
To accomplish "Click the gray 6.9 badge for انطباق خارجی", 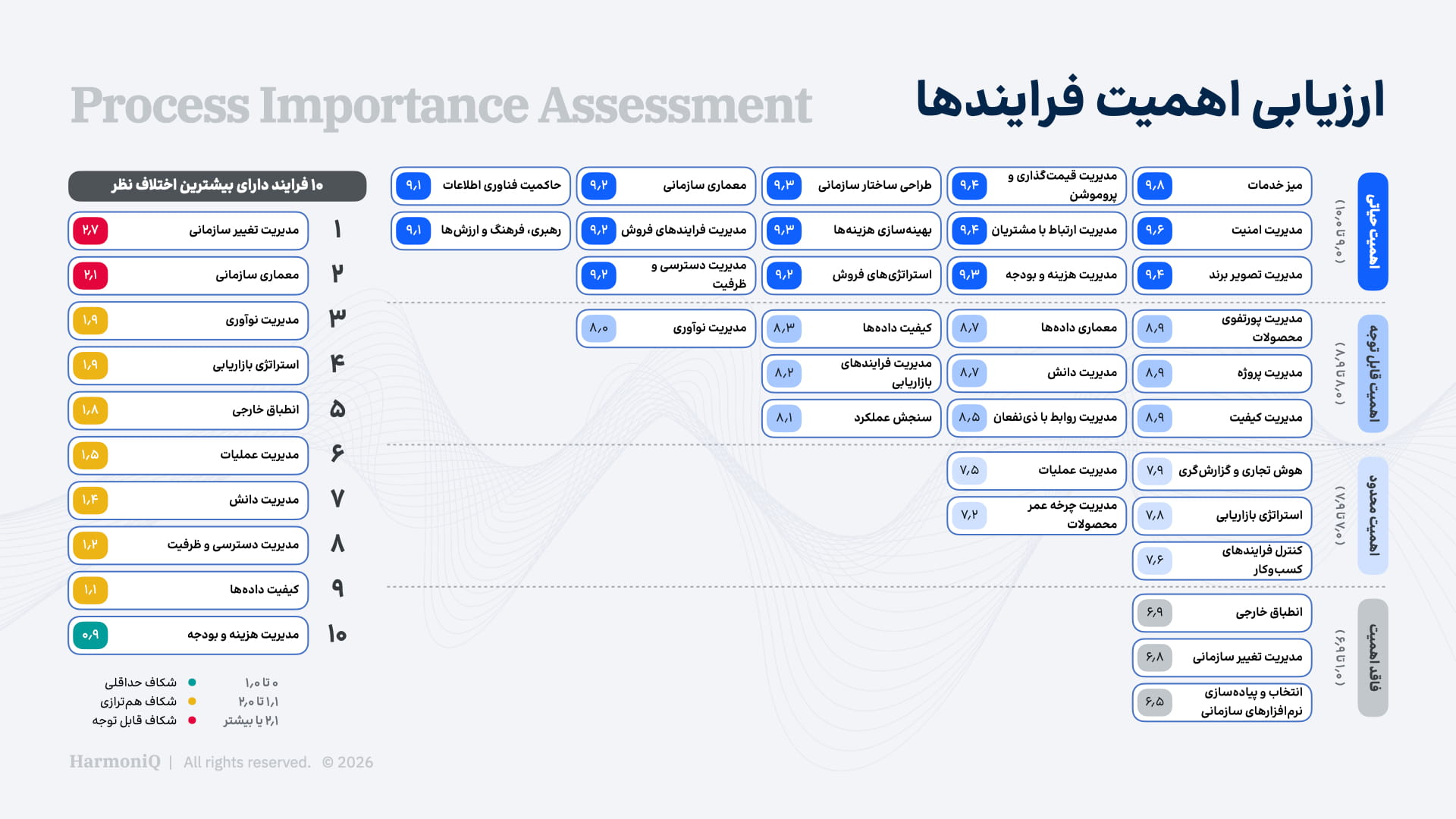I will [1154, 613].
